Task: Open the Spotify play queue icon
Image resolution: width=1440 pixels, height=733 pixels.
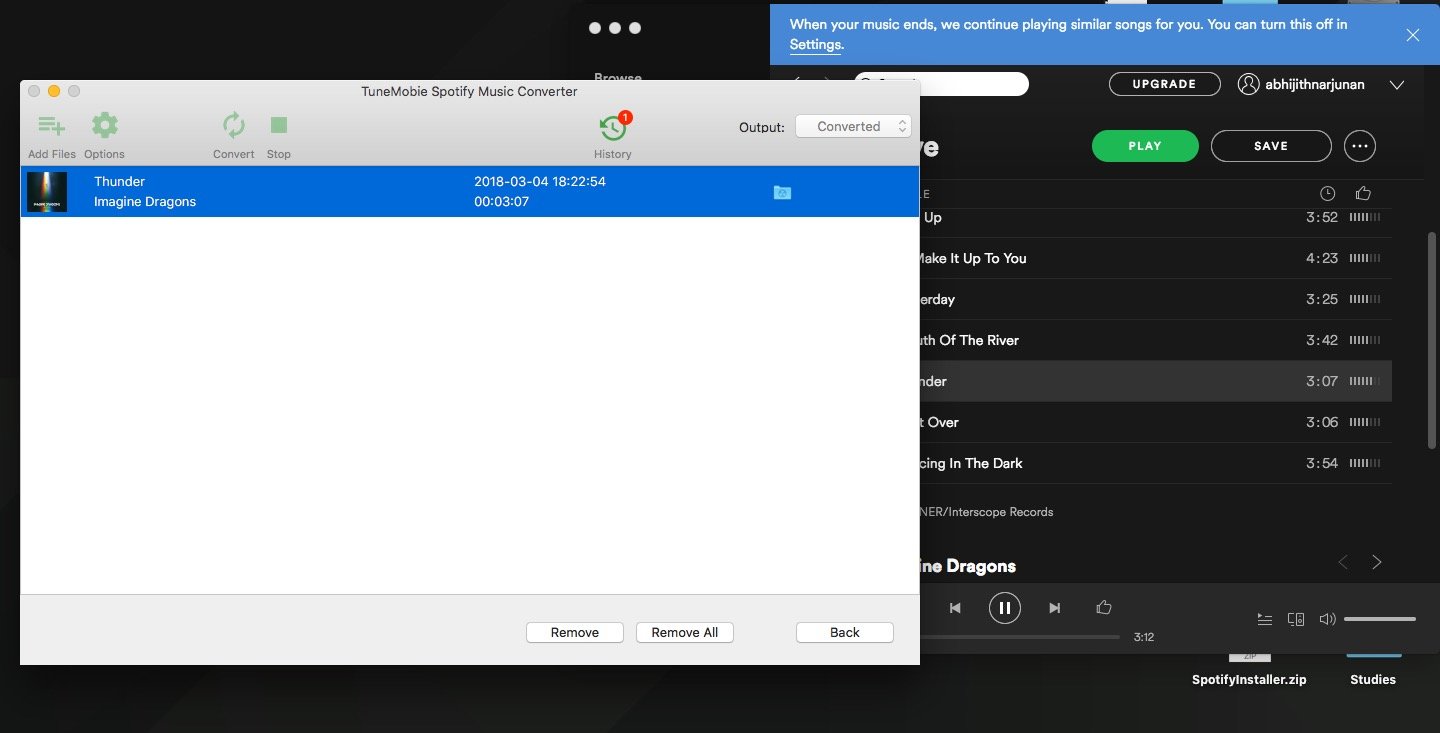Action: [x=1265, y=619]
